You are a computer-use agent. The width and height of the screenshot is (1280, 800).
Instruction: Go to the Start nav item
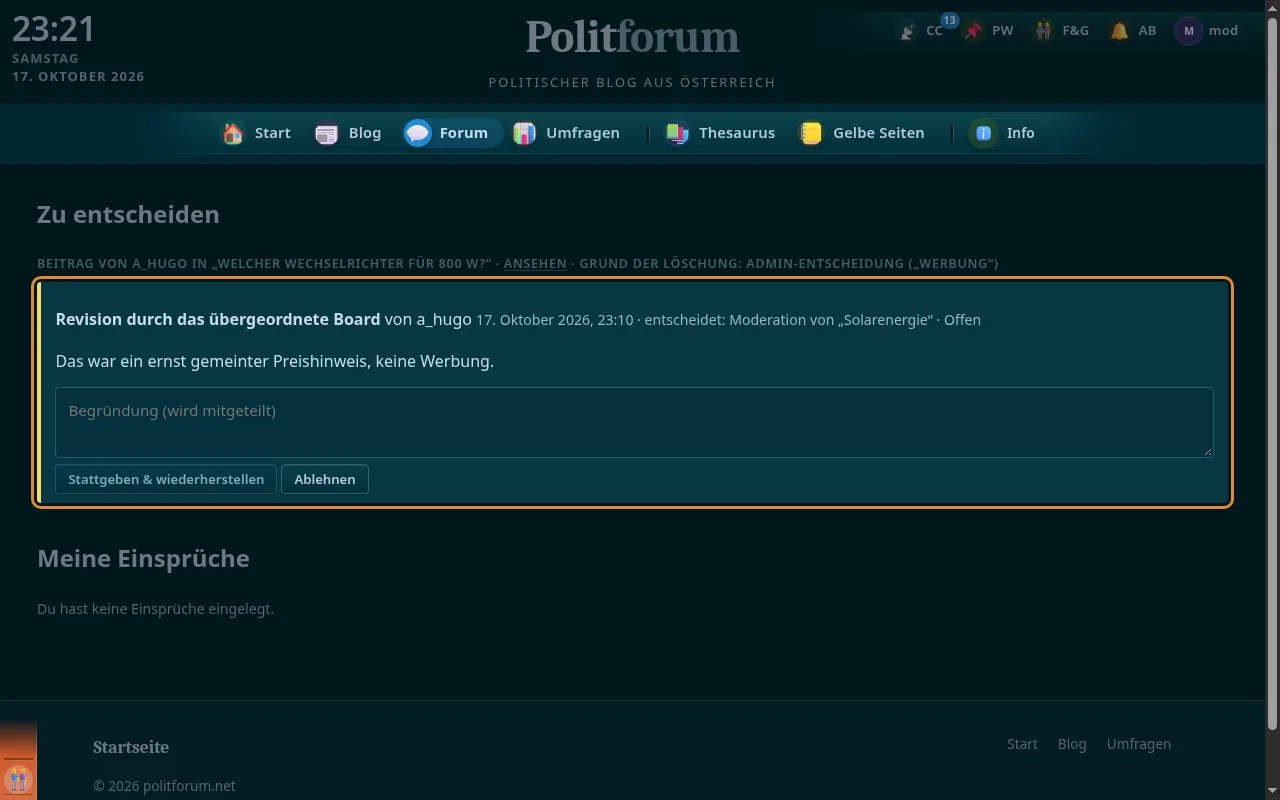pos(256,133)
